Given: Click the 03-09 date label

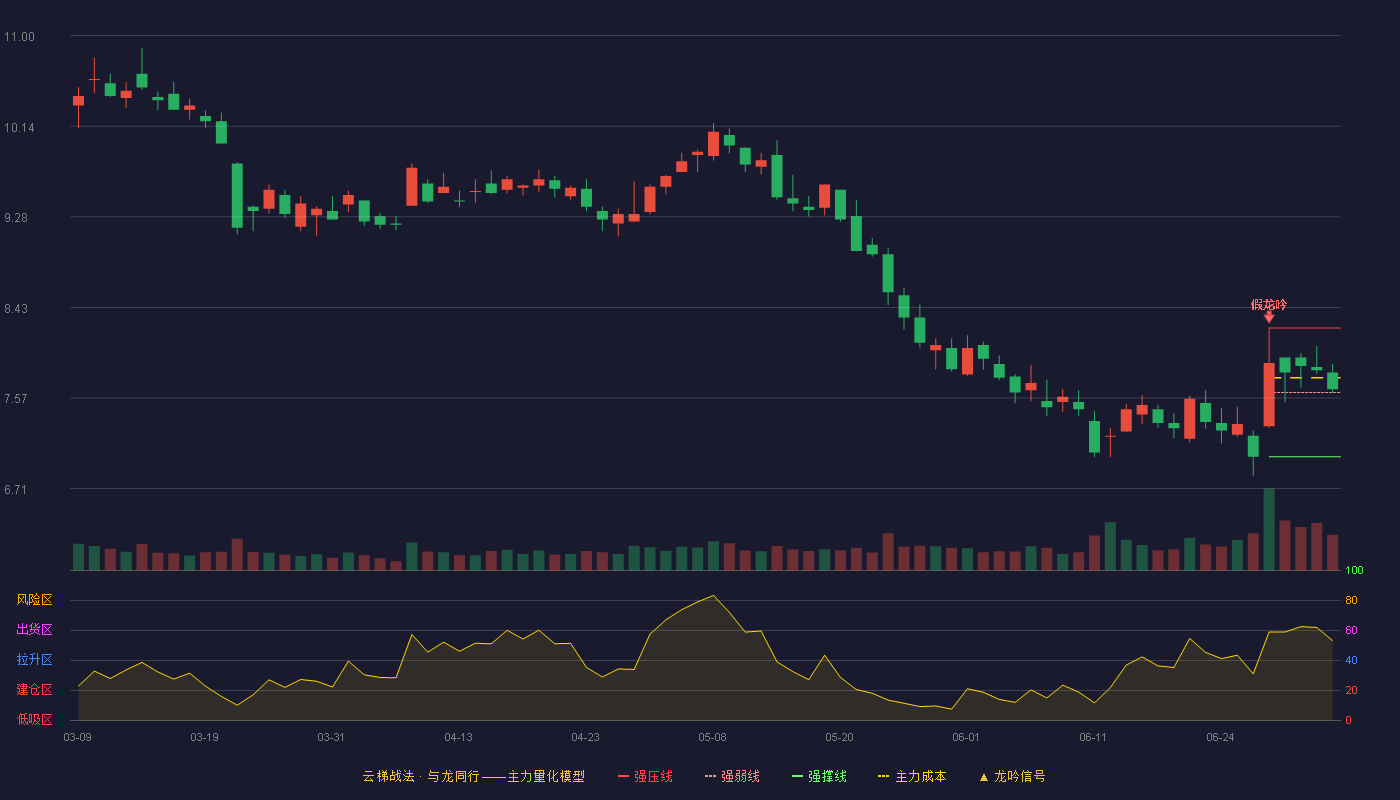Looking at the screenshot, I should pos(78,737).
